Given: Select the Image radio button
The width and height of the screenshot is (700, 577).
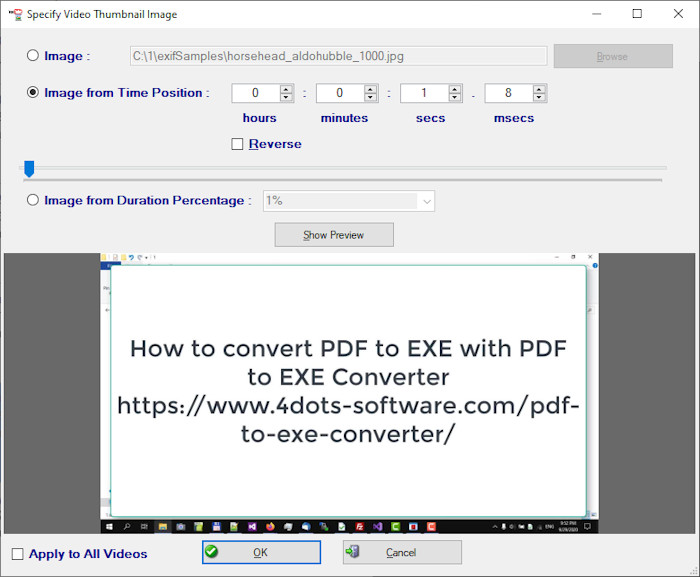Looking at the screenshot, I should point(33,56).
